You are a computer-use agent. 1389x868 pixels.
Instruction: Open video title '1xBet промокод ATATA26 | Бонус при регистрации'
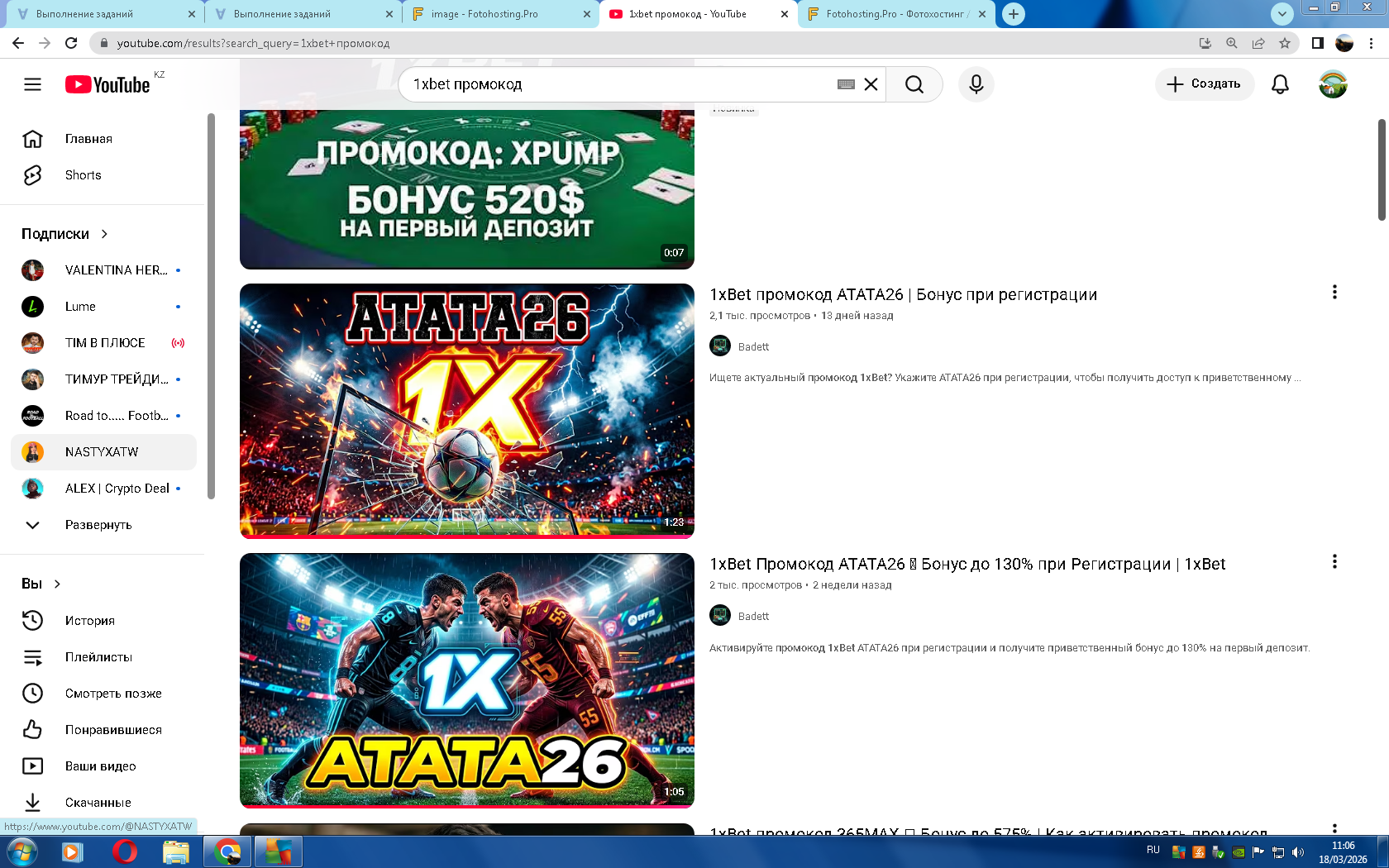pos(903,295)
